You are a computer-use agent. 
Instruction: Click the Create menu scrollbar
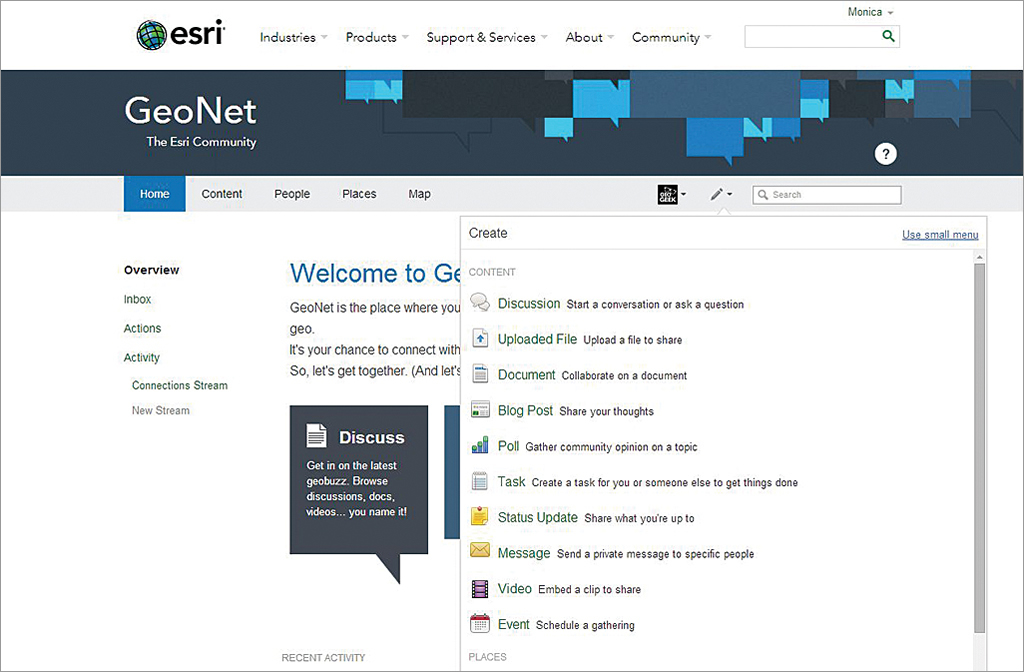point(980,448)
